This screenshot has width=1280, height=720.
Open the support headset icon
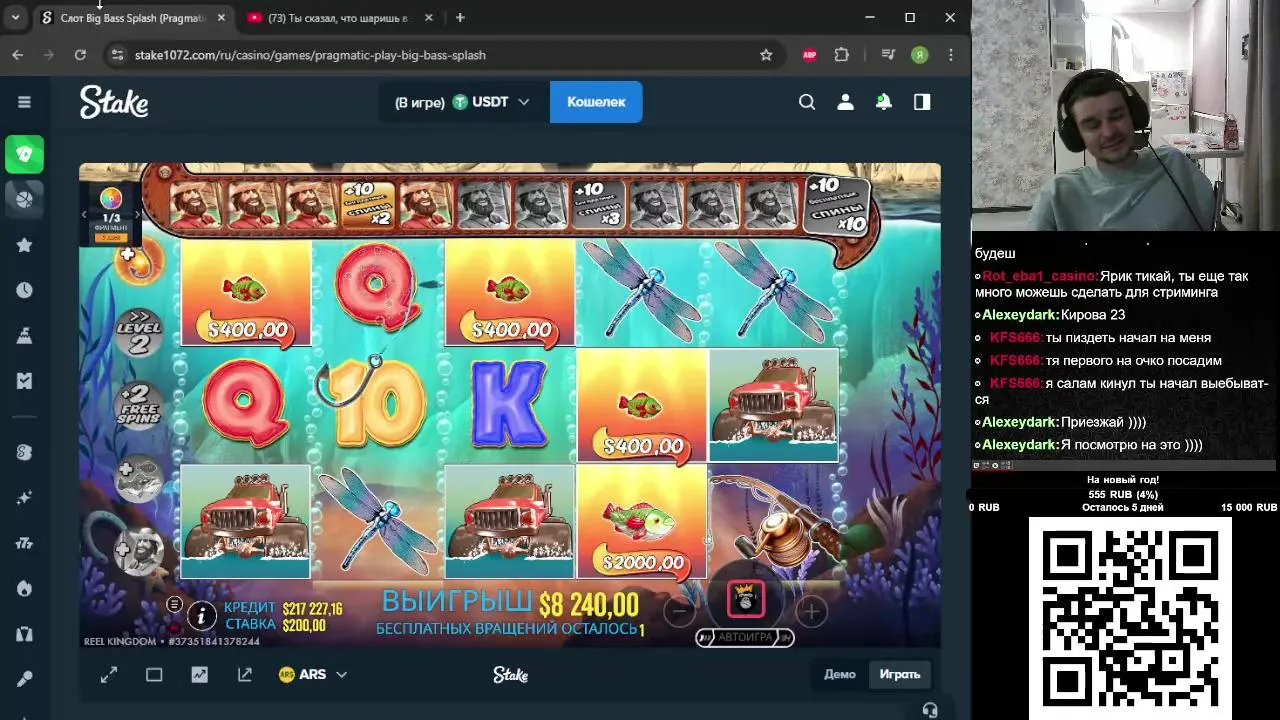tap(930, 710)
